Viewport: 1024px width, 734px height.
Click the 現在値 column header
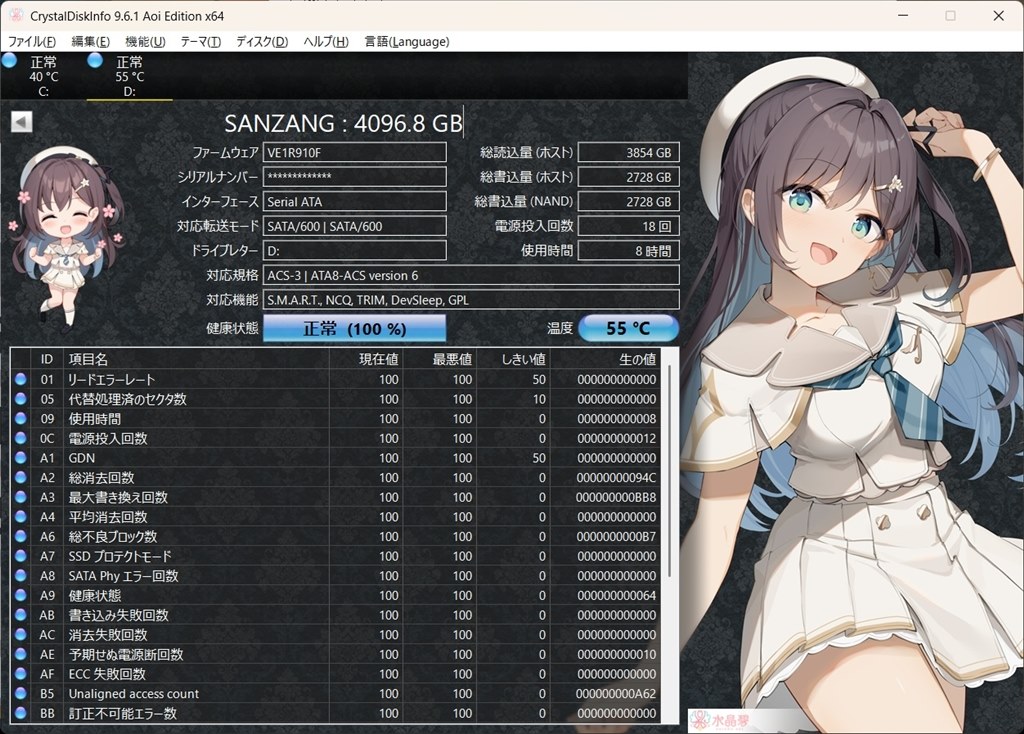366,359
